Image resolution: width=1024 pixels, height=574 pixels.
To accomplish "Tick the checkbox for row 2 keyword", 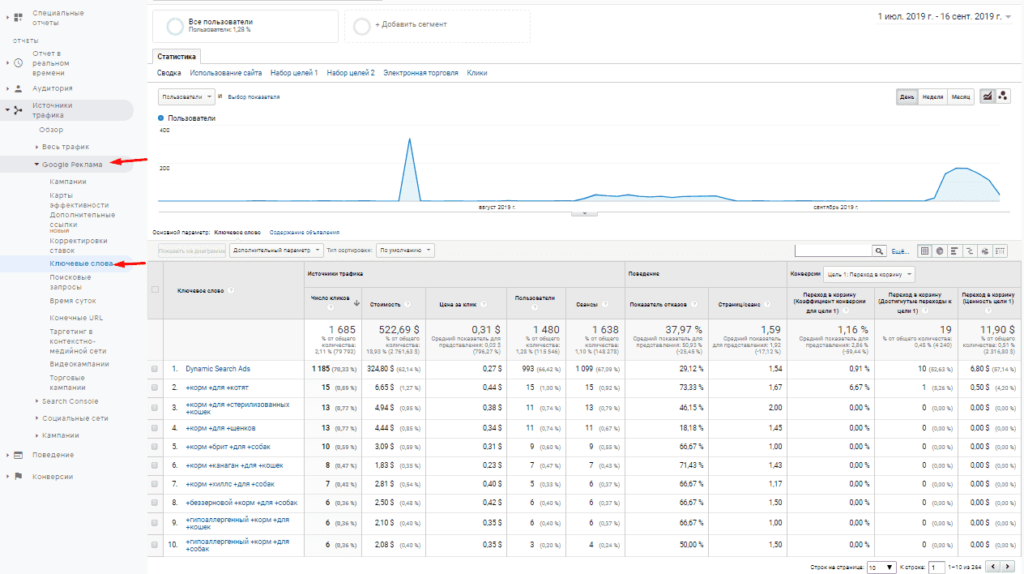I will [x=154, y=387].
